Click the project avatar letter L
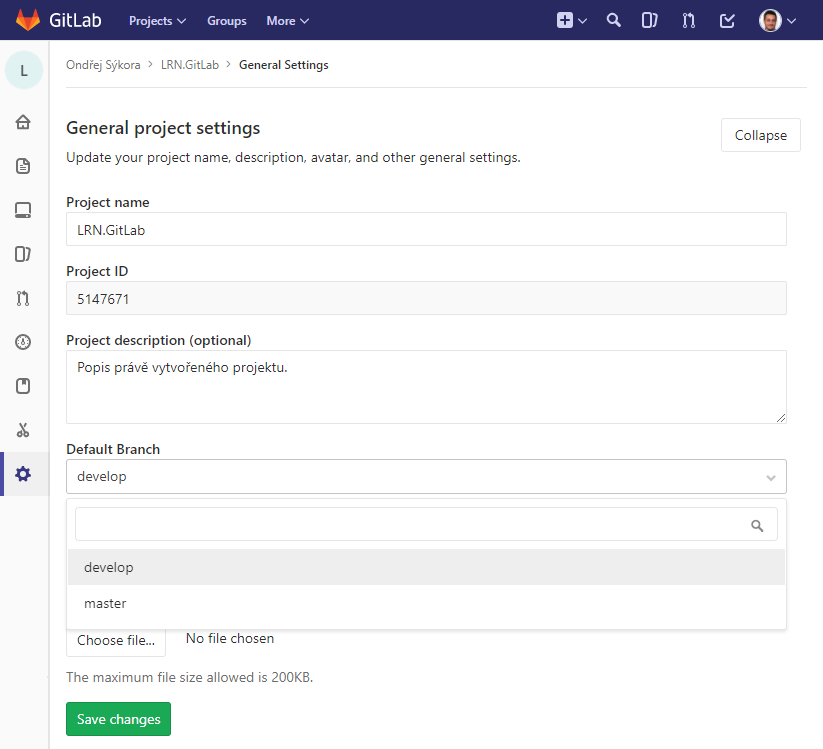 point(24,70)
